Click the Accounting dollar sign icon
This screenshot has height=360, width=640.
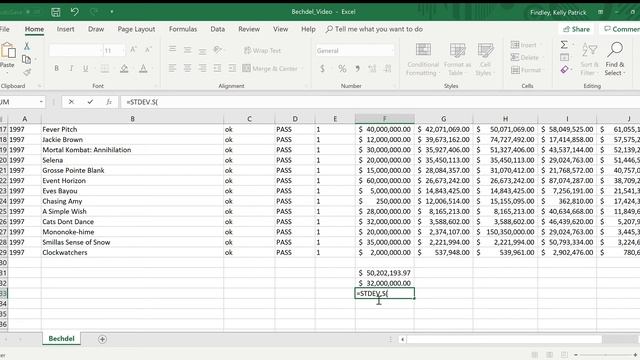322,68
